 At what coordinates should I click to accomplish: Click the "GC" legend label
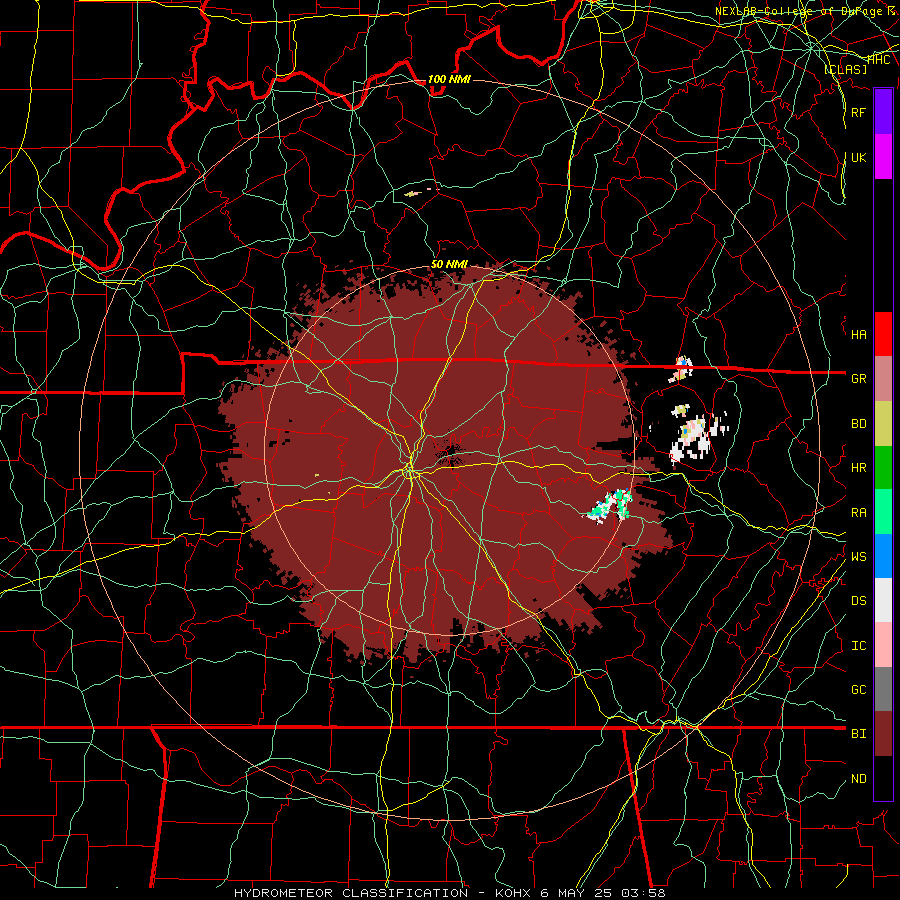point(858,690)
